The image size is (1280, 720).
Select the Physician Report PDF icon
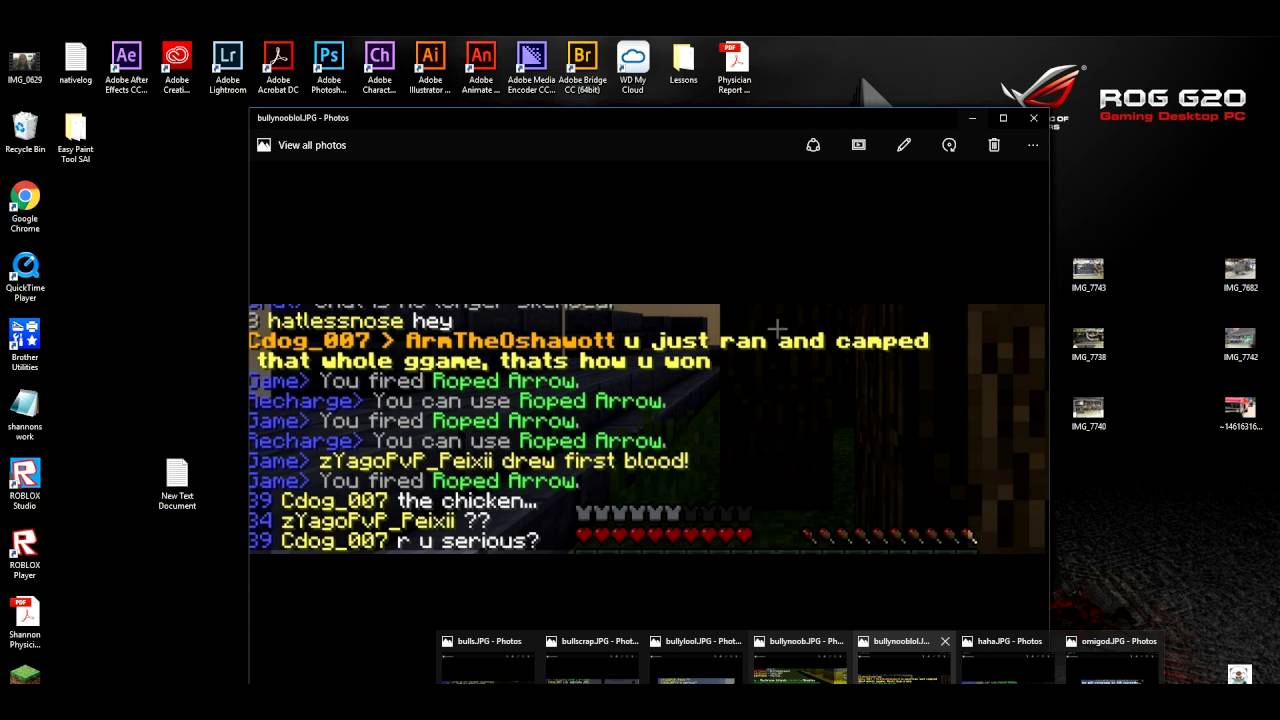[734, 68]
